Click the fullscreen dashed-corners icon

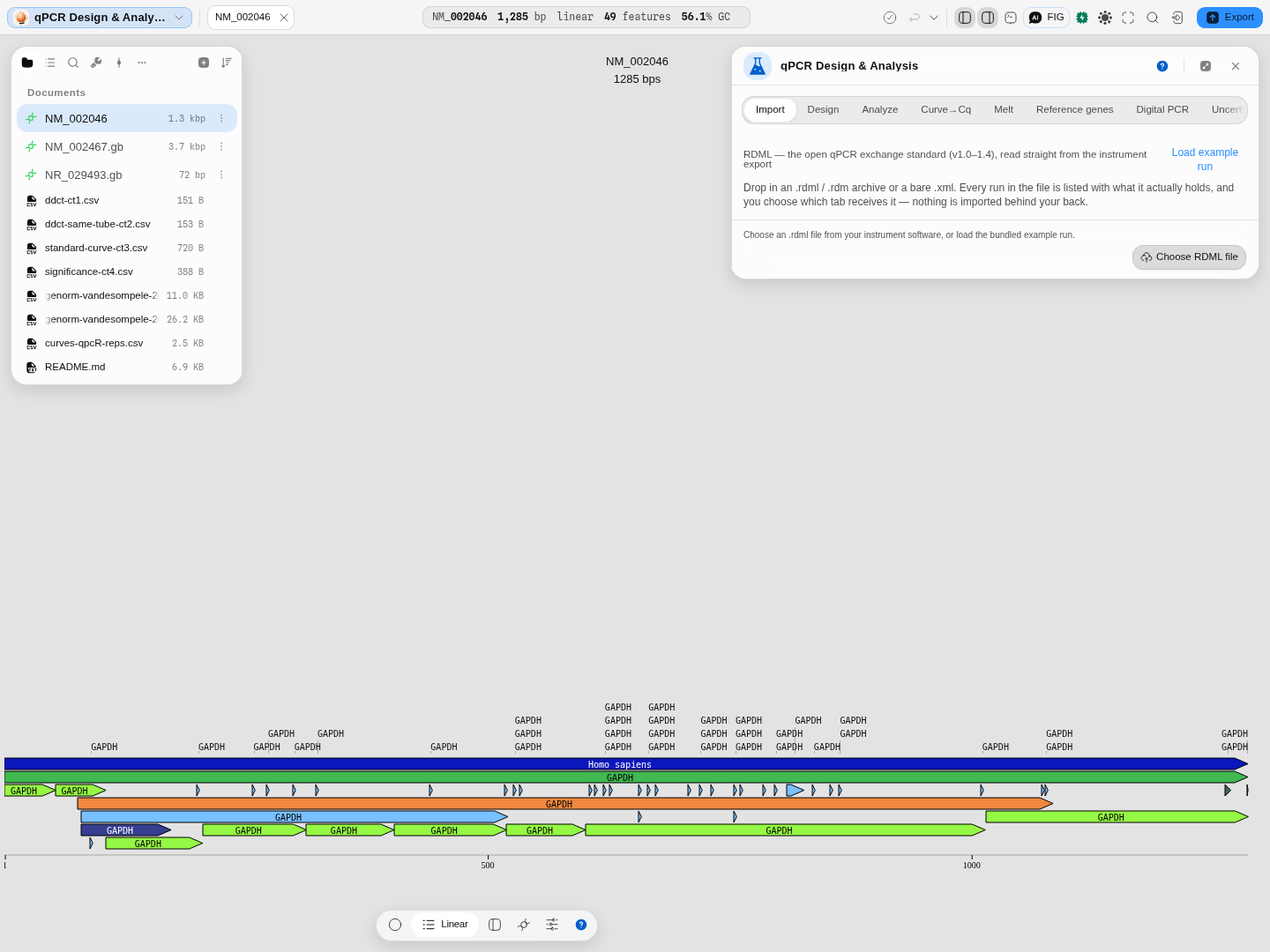1128,18
